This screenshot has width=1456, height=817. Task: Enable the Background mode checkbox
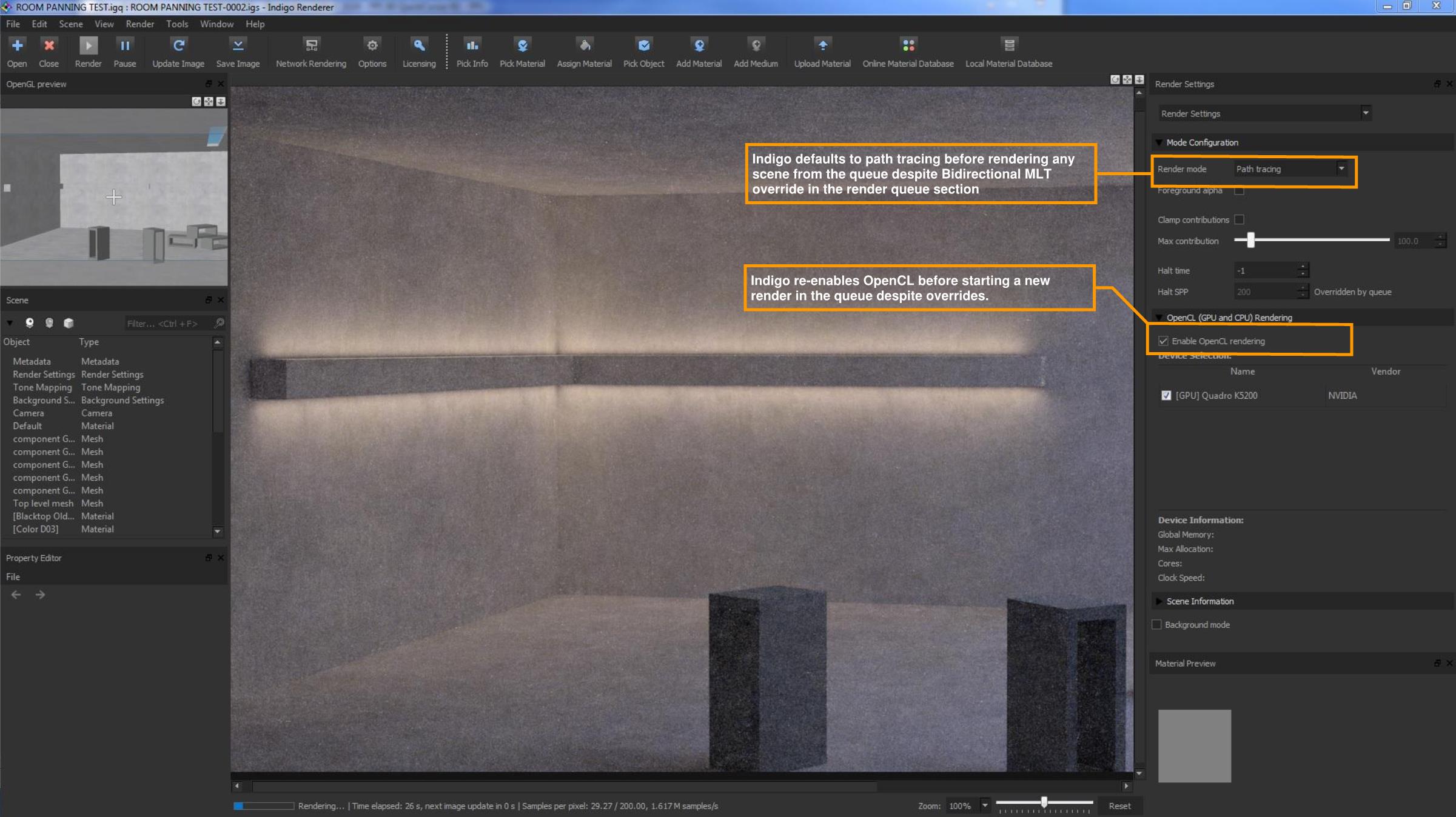tap(1156, 624)
